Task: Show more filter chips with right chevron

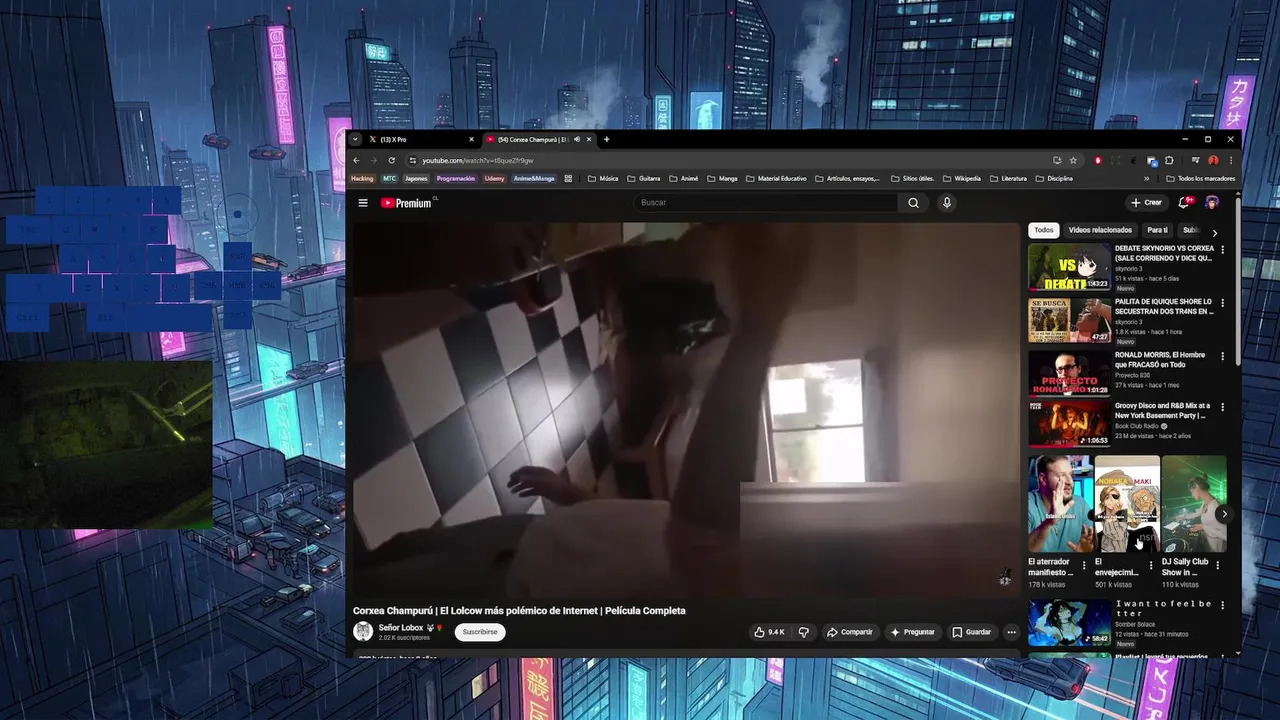Action: pyautogui.click(x=1215, y=232)
